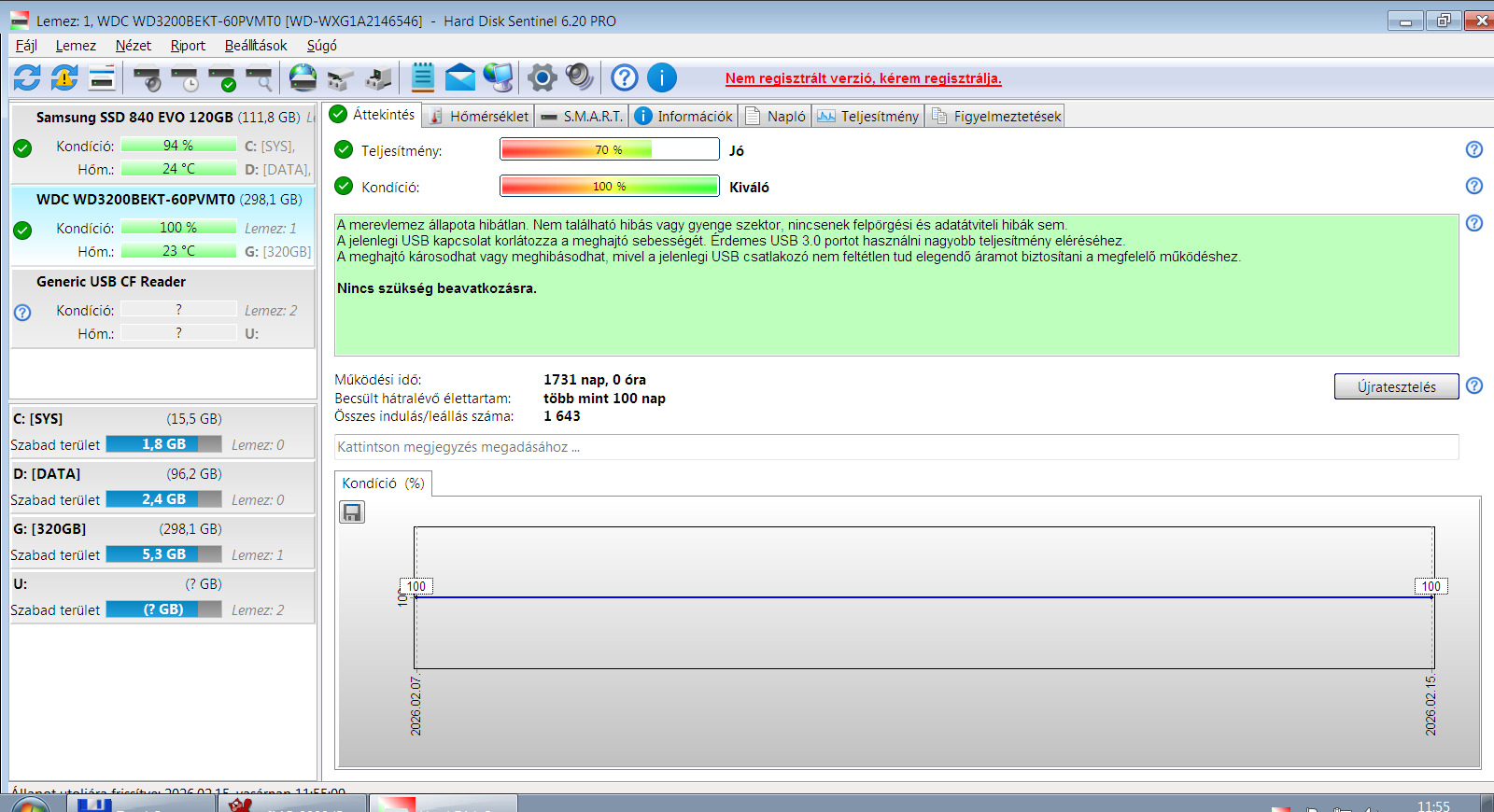Click the question status icon of USB CF Reader
The height and width of the screenshot is (812, 1494).
[23, 313]
